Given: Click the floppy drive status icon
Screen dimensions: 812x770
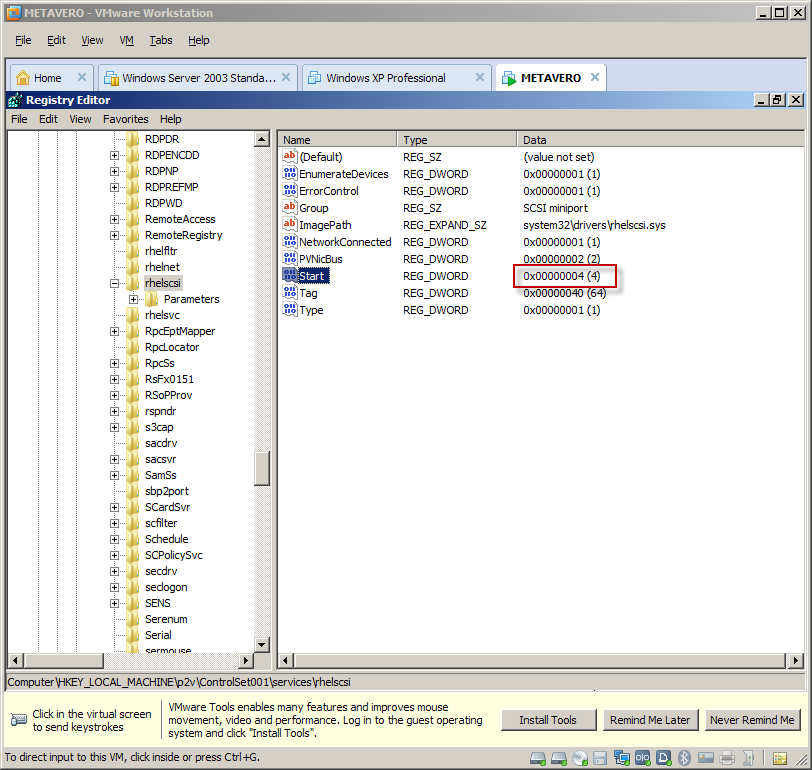Looking at the screenshot, I should (x=600, y=758).
